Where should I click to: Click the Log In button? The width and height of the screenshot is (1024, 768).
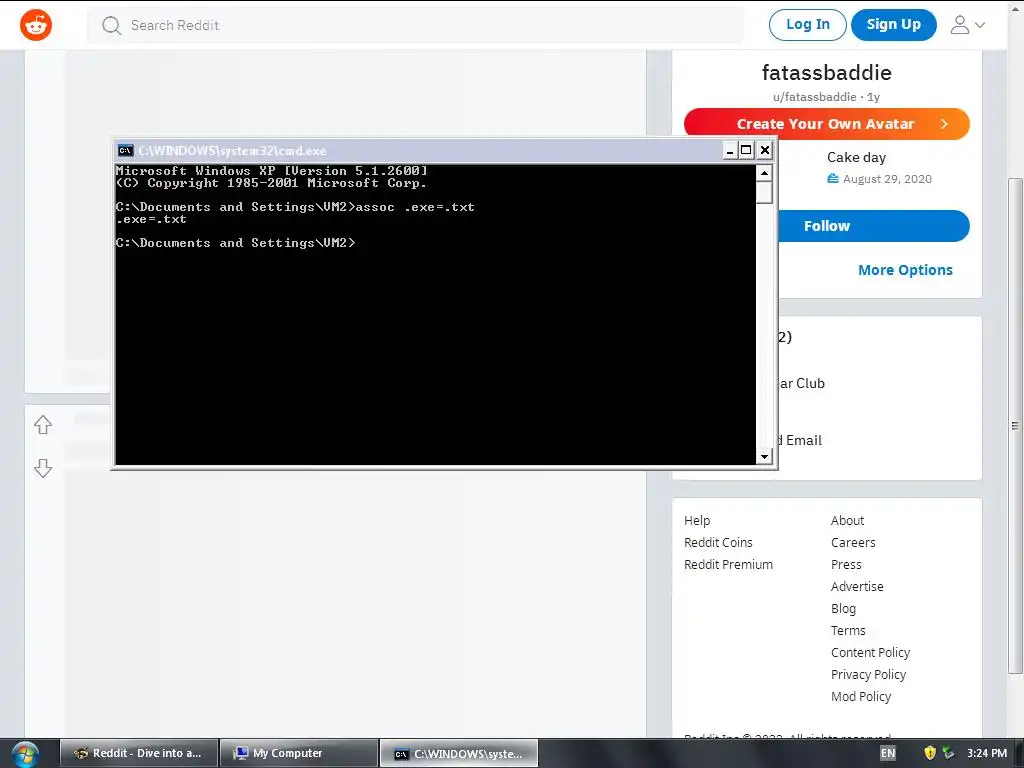point(807,25)
